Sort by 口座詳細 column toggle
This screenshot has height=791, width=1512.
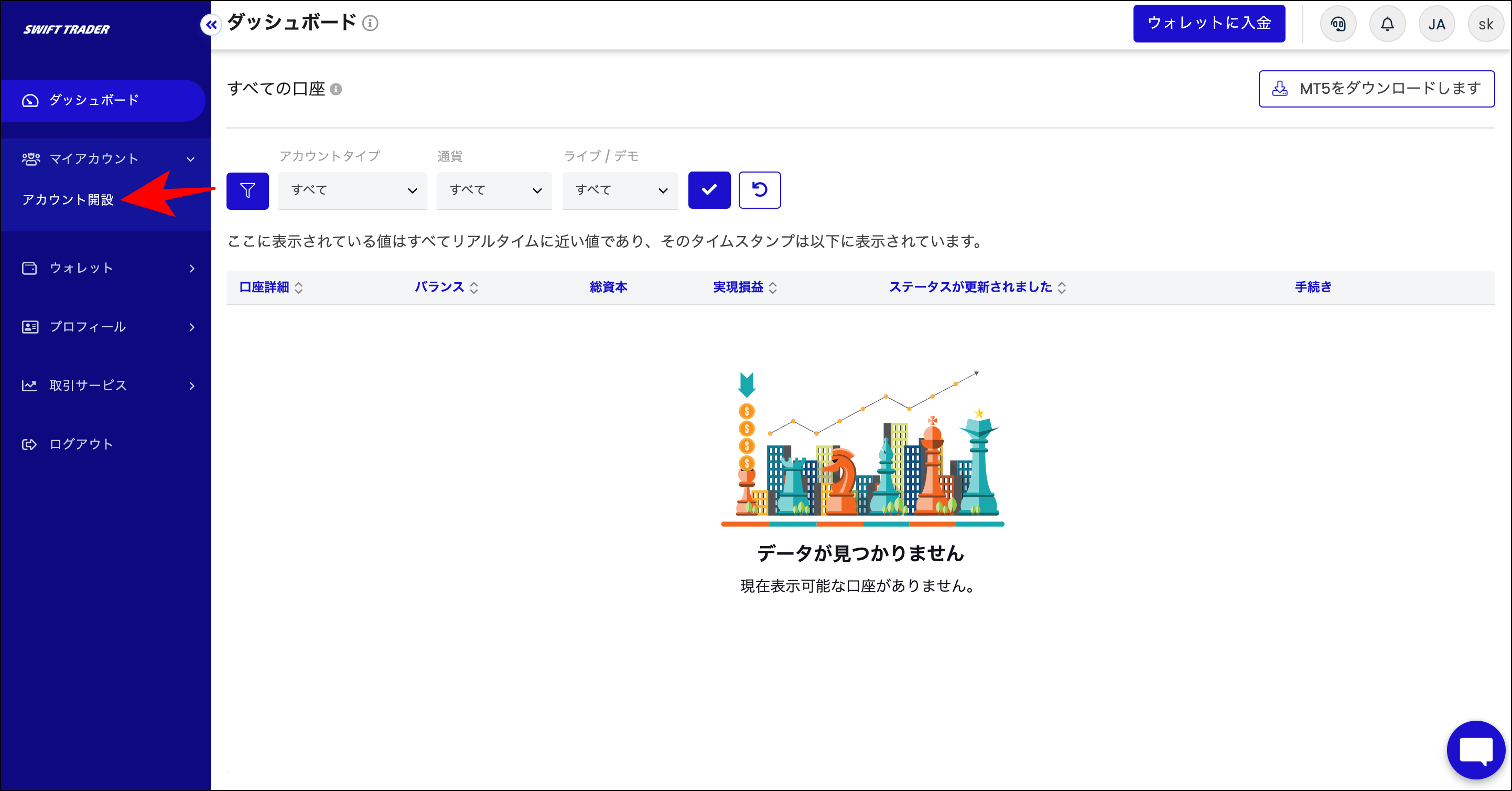point(299,287)
